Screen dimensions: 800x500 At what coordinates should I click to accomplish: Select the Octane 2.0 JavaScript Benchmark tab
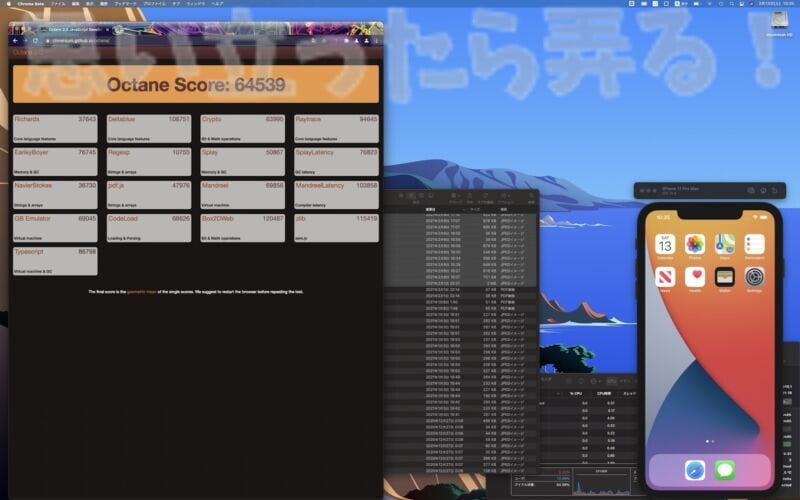point(76,30)
